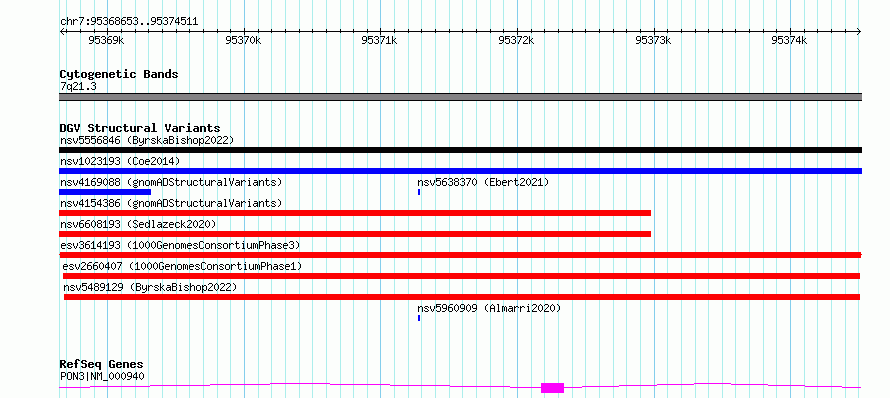Click the black nsv5556846 variant bar
Image resolution: width=890 pixels, height=398 pixels.
click(x=460, y=150)
